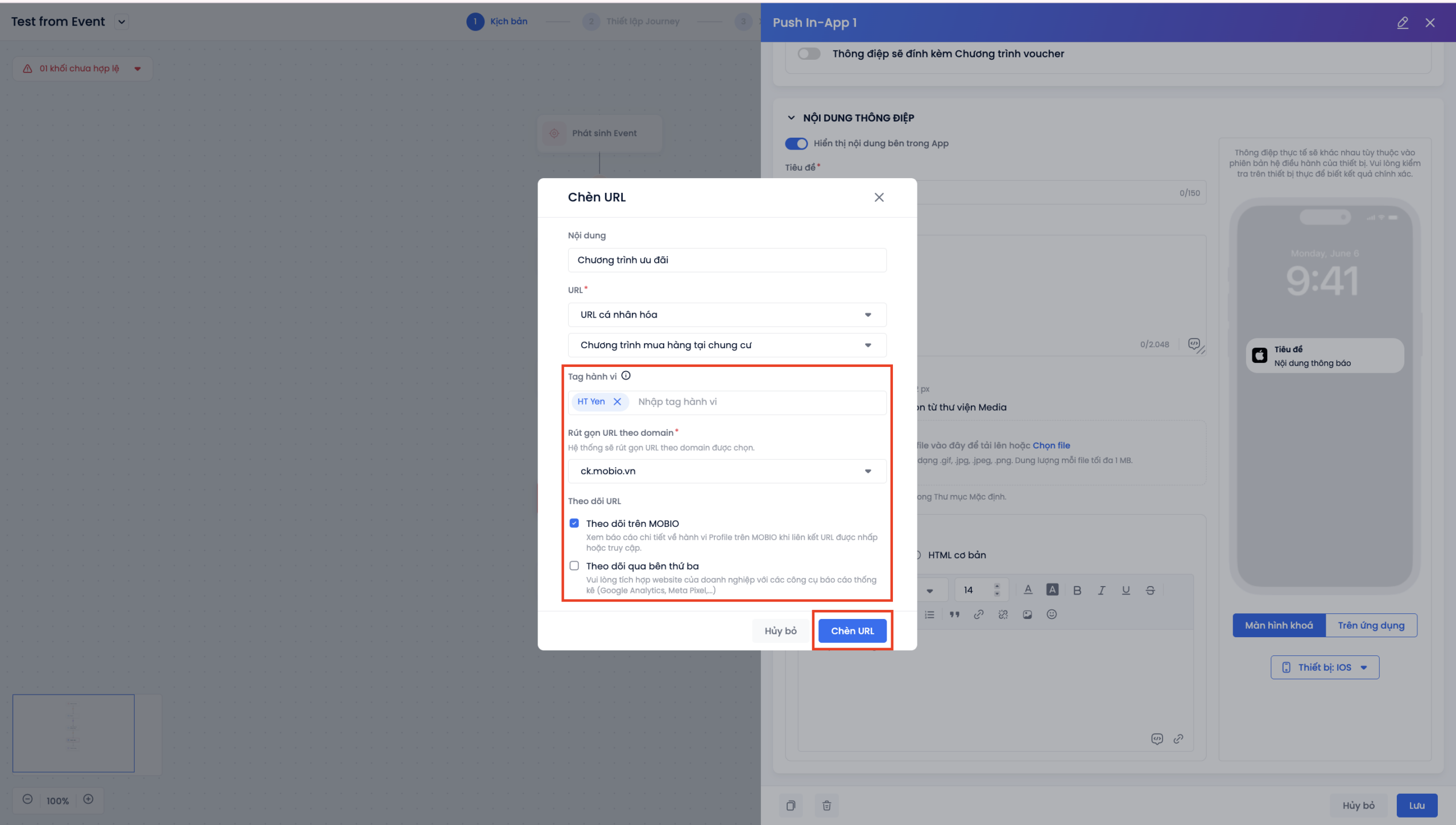Click Hủy bỏ in the dialog

pyautogui.click(x=780, y=631)
